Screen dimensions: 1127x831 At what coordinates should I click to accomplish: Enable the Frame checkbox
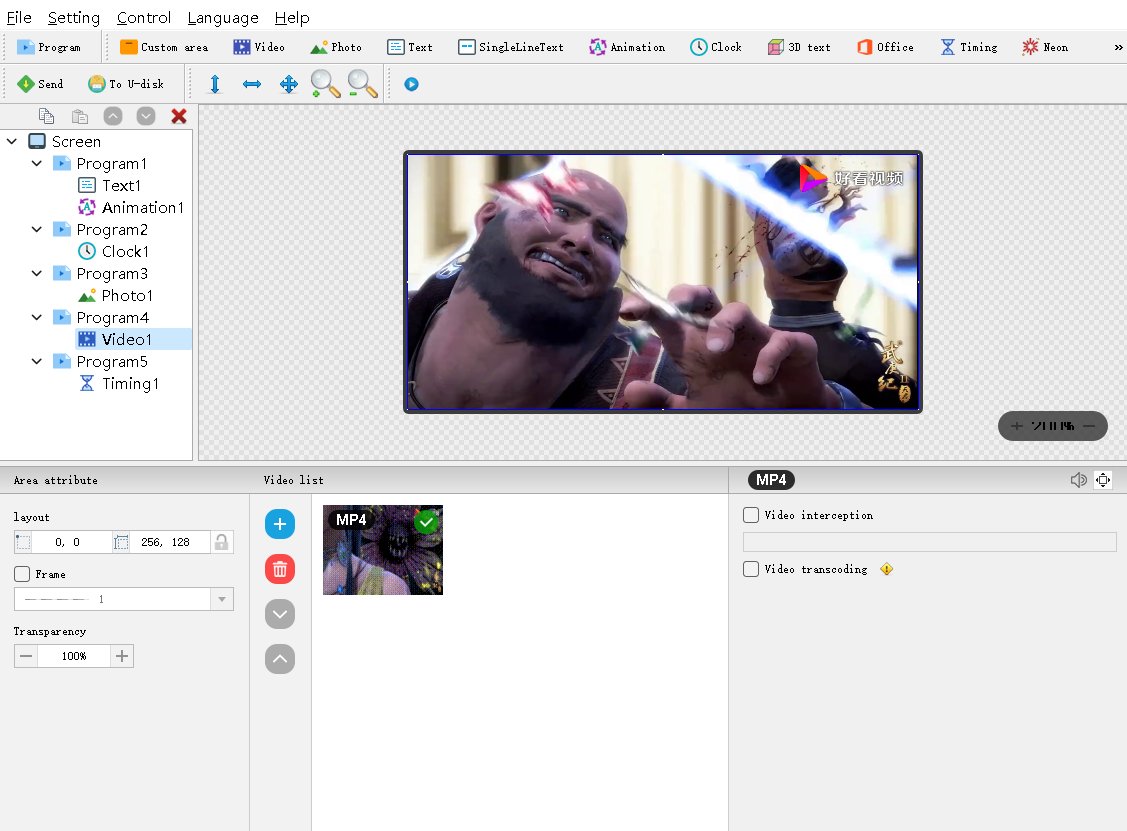tap(22, 574)
